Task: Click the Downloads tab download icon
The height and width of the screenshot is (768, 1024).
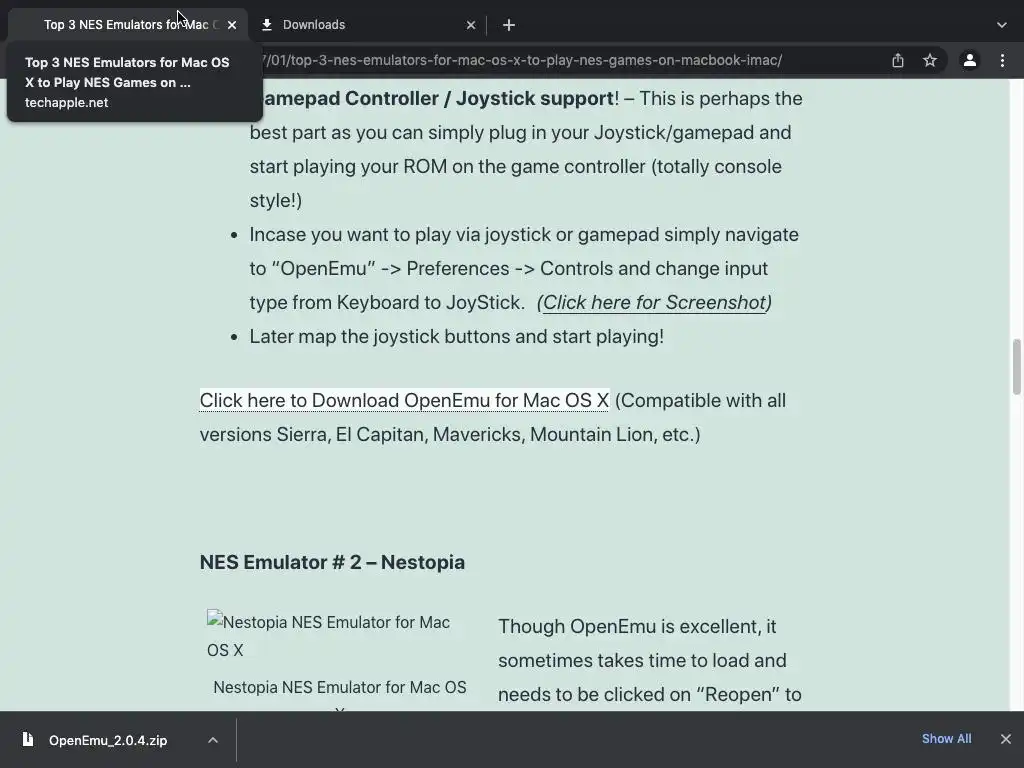Action: [x=266, y=25]
